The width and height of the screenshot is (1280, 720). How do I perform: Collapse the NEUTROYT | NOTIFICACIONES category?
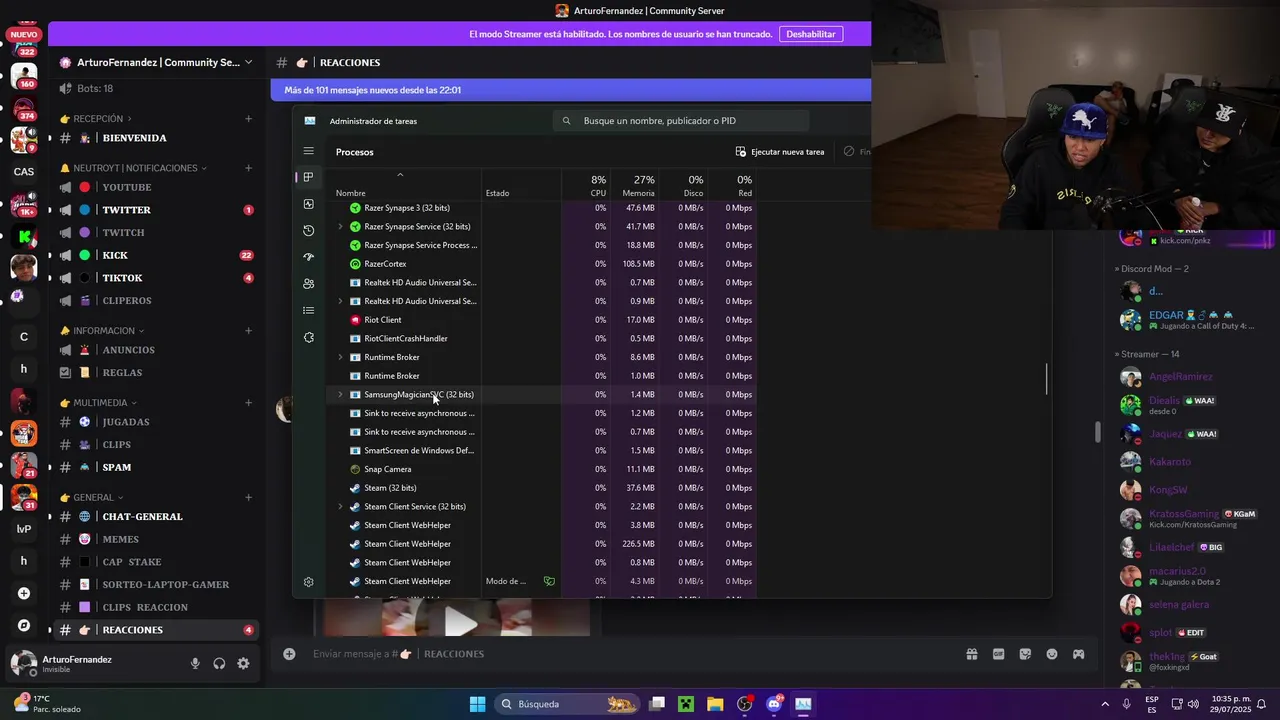click(134, 168)
